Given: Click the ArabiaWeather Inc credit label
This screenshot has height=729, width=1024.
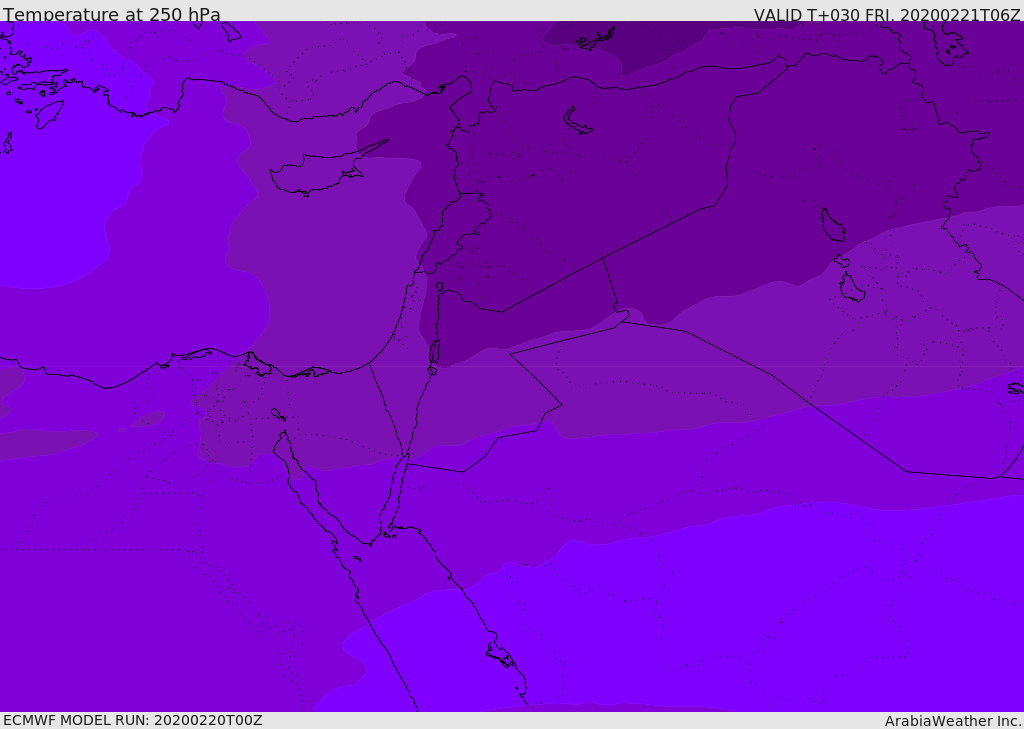Looking at the screenshot, I should (x=953, y=721).
